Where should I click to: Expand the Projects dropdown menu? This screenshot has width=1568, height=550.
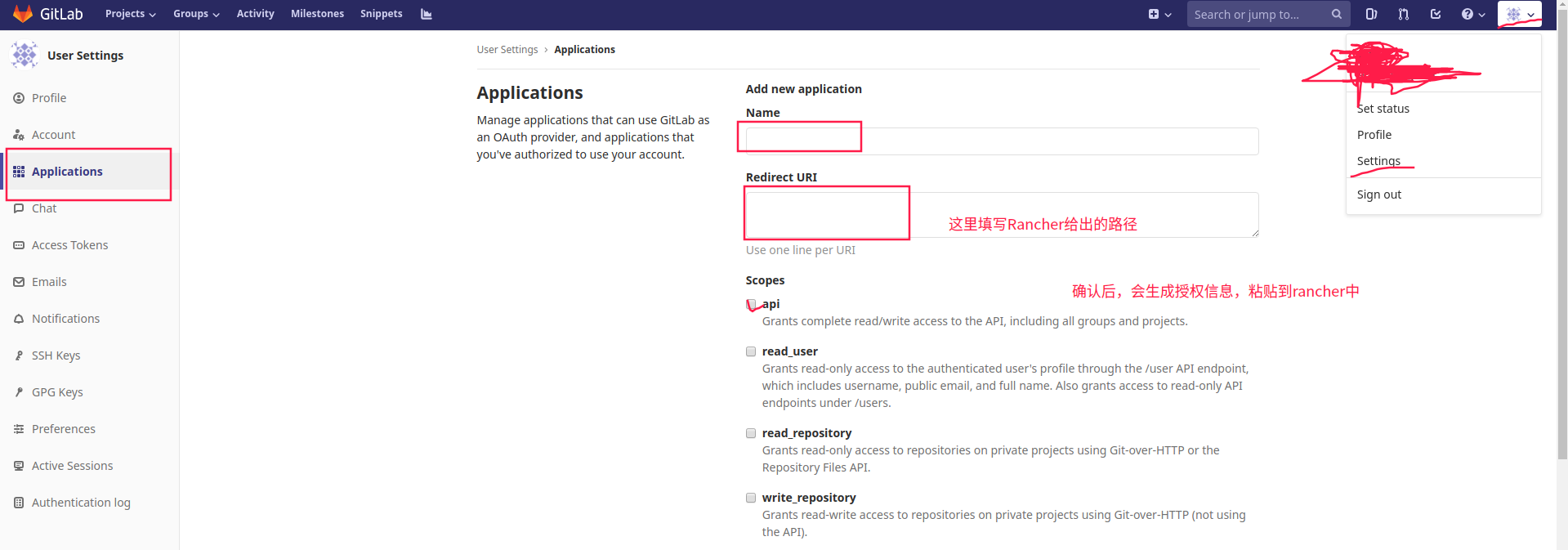tap(131, 14)
